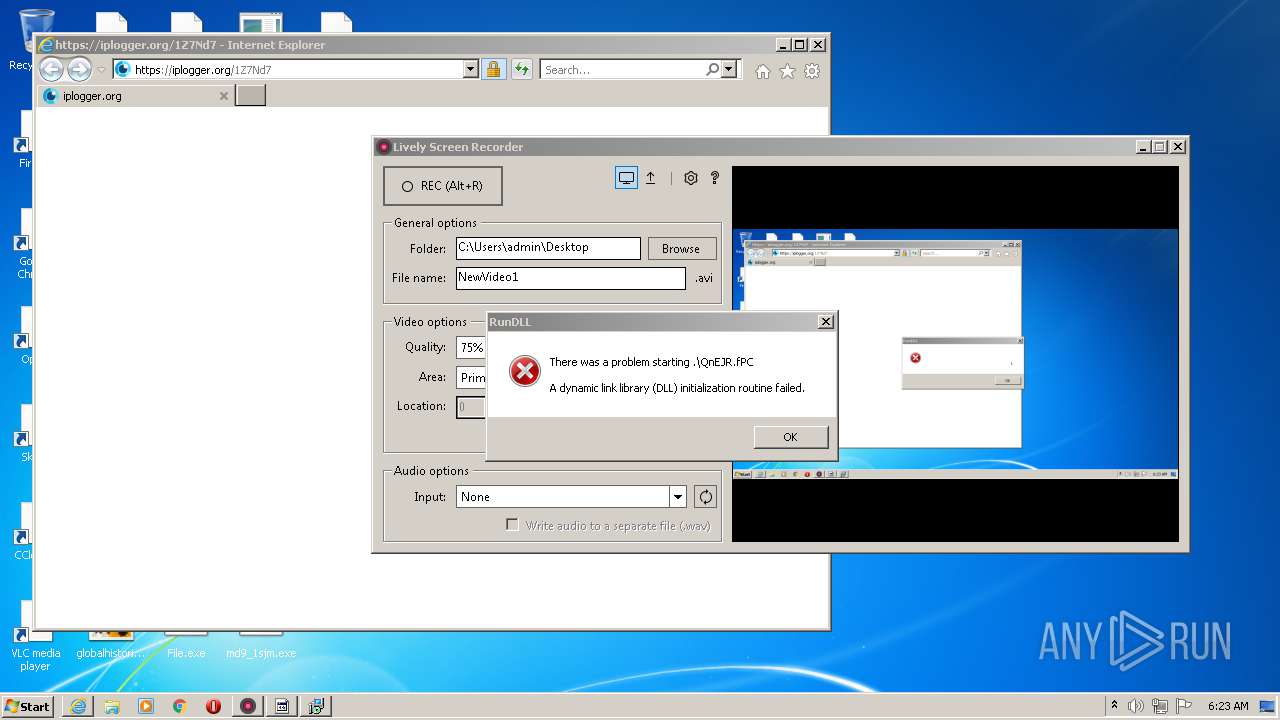Open File.exe on the desktop
The image size is (1280, 720).
[x=186, y=646]
